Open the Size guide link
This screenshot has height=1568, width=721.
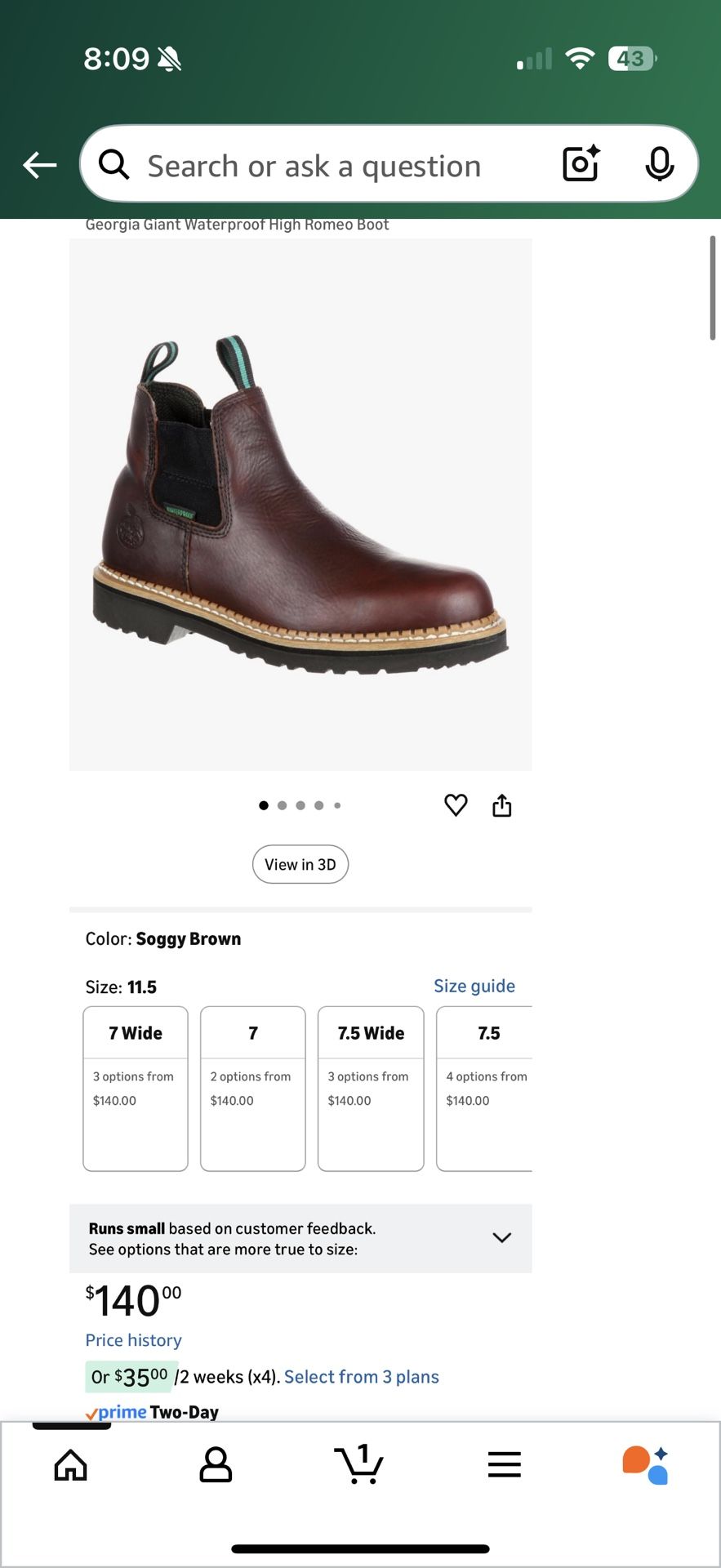474,986
